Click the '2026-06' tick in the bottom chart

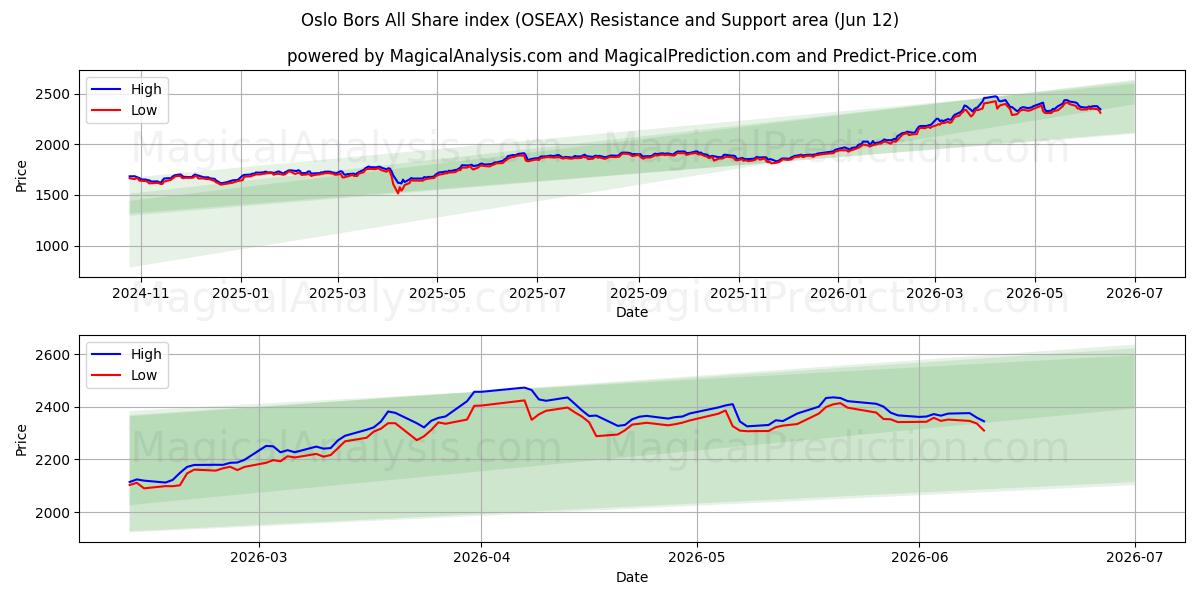click(x=919, y=558)
